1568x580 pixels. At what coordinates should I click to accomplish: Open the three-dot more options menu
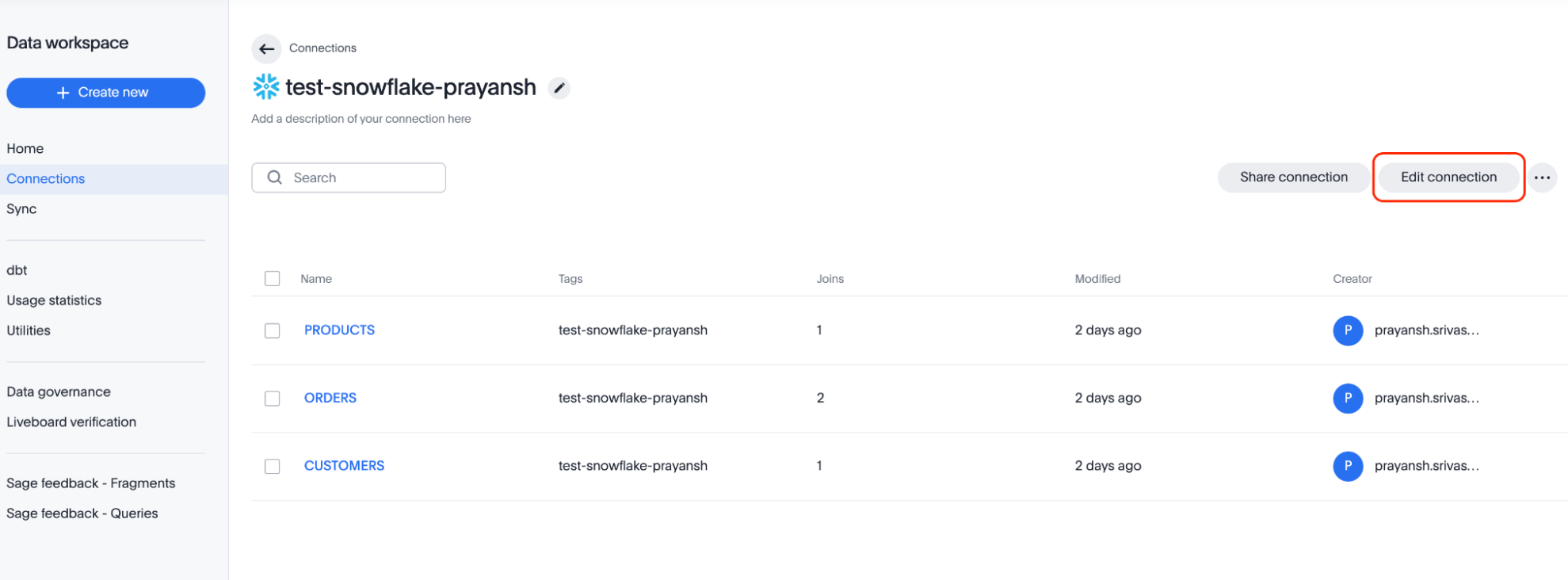(x=1542, y=177)
